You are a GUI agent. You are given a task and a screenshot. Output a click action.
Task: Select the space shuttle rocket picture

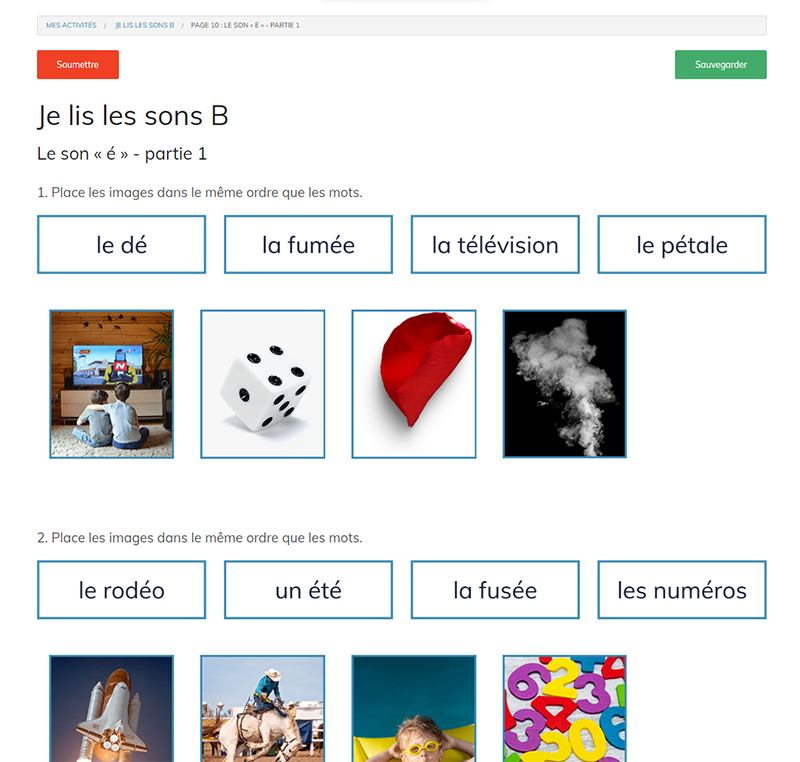coord(112,709)
